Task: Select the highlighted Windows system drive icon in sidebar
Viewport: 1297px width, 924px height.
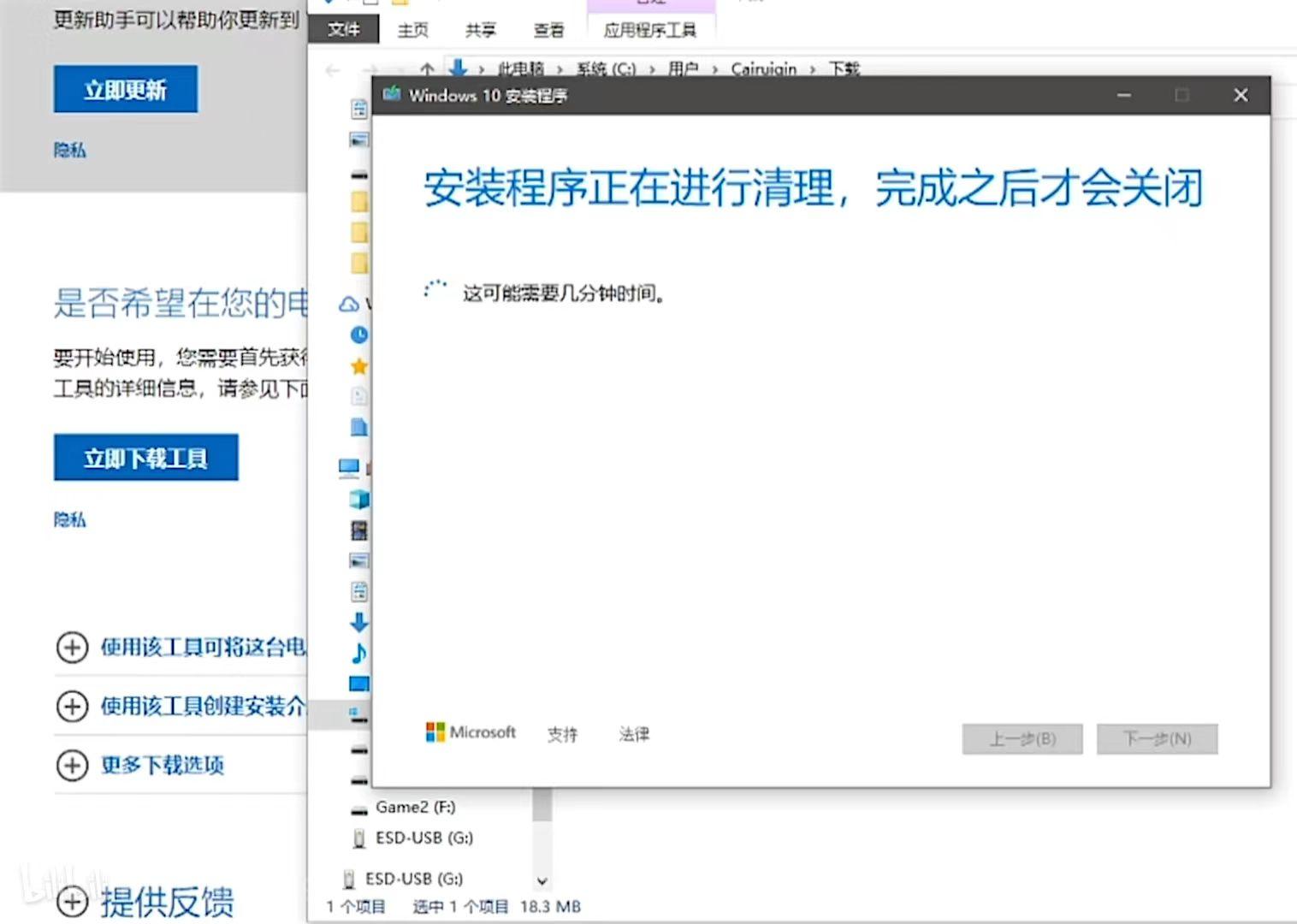Action: click(x=359, y=714)
